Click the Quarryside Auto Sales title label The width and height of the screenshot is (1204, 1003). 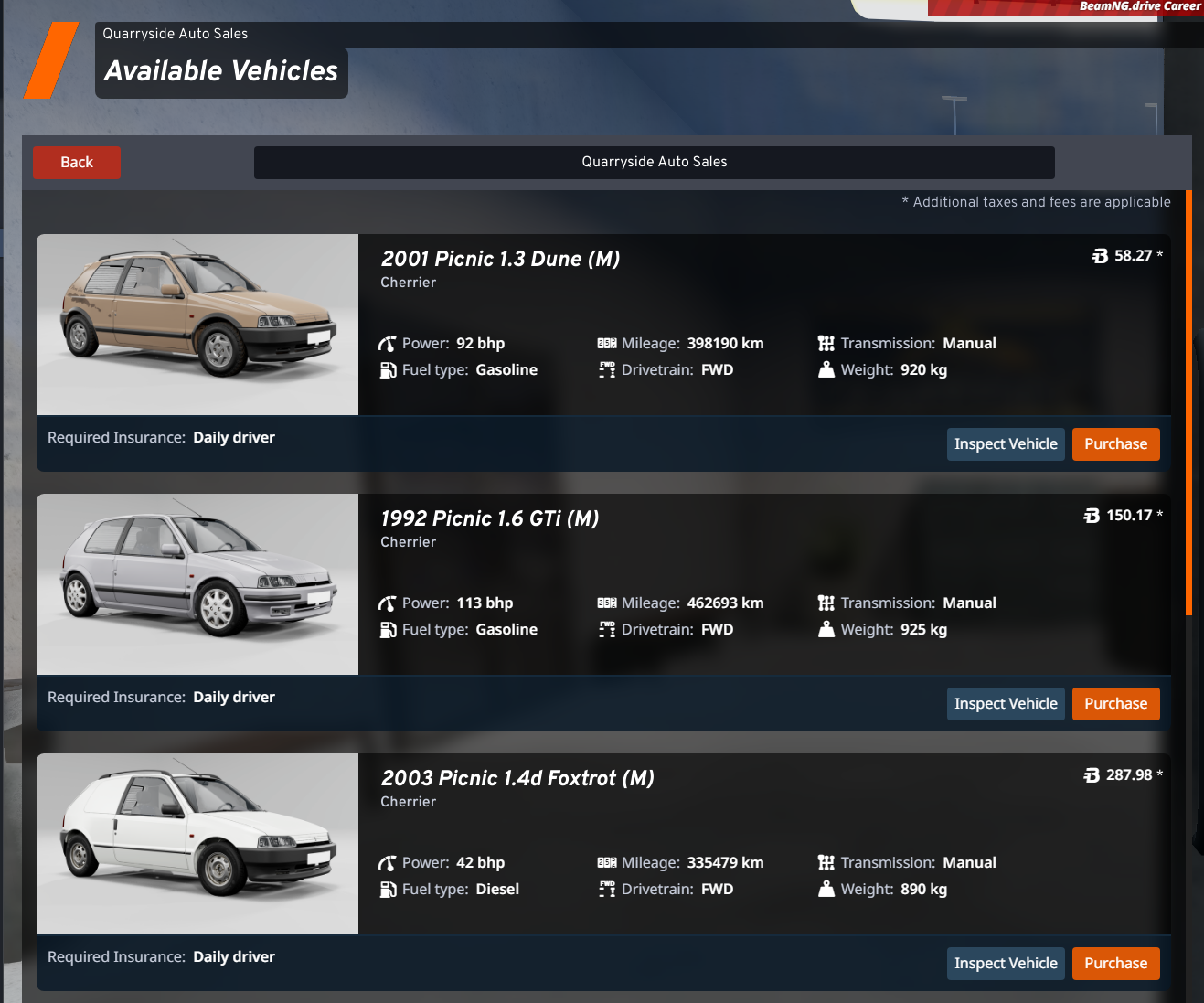pos(176,34)
